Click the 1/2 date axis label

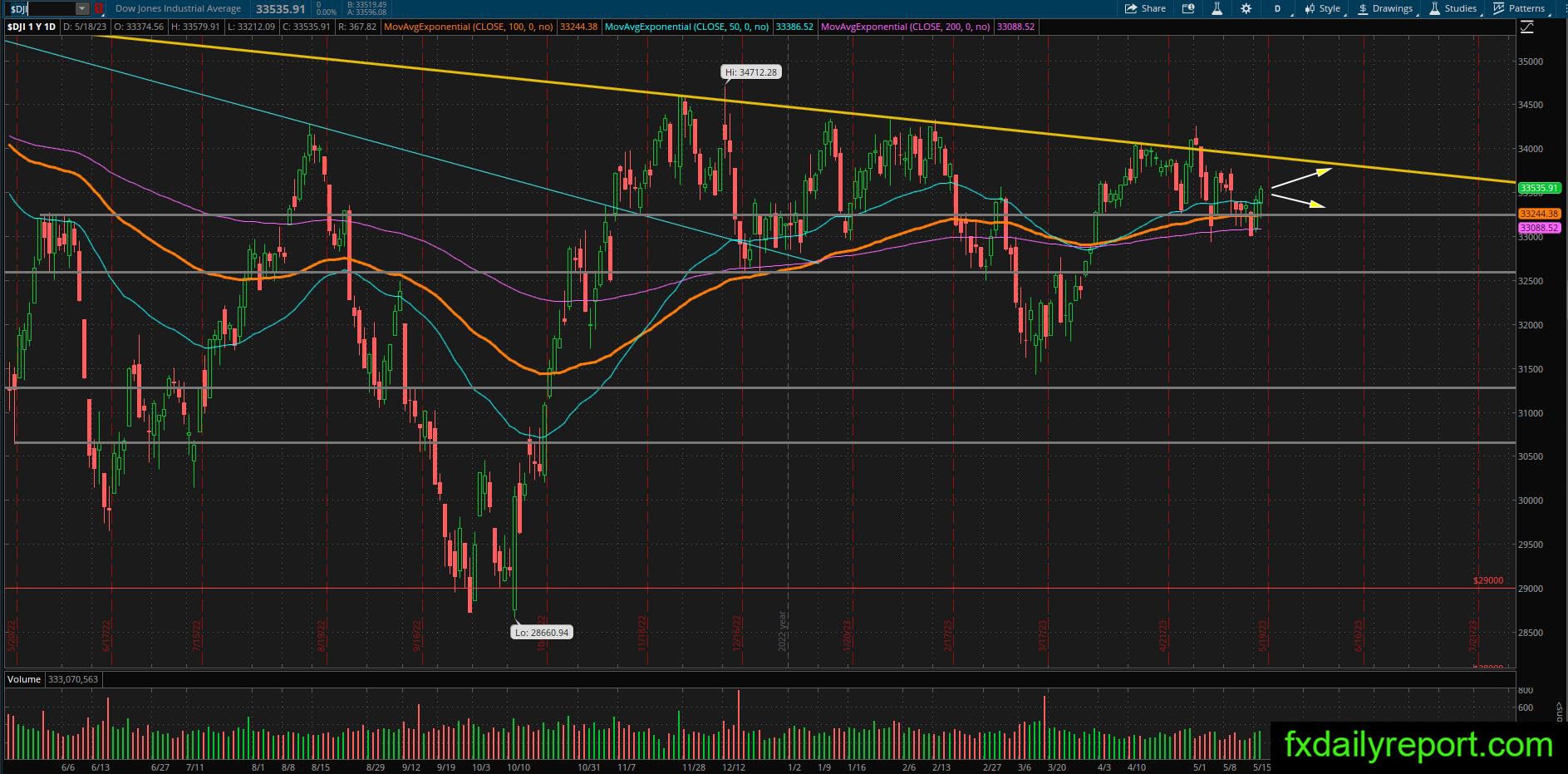click(x=794, y=767)
